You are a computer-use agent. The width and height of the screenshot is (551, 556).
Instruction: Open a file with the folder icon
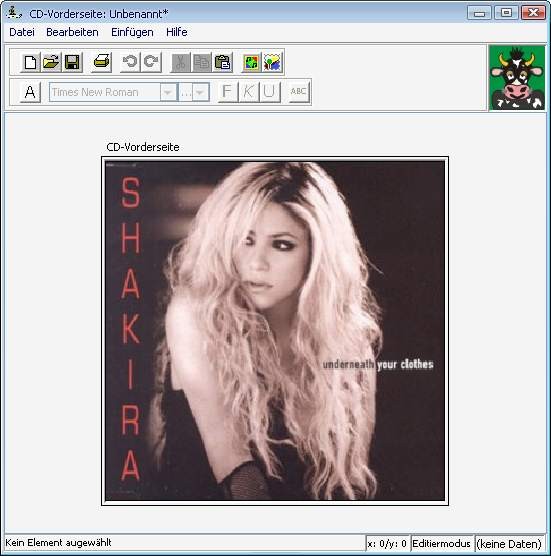click(x=51, y=62)
